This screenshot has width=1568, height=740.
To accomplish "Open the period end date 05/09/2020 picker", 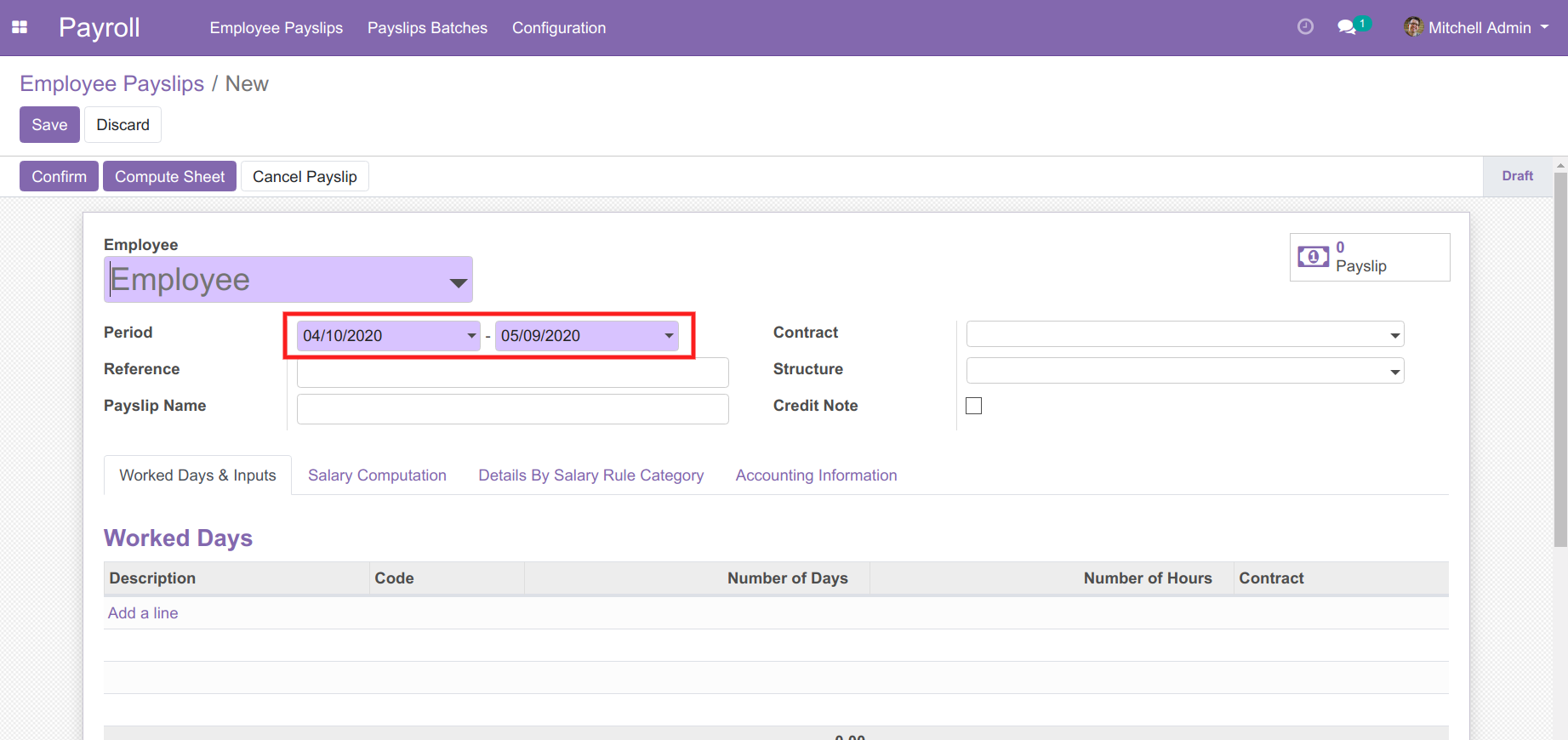I will click(587, 335).
